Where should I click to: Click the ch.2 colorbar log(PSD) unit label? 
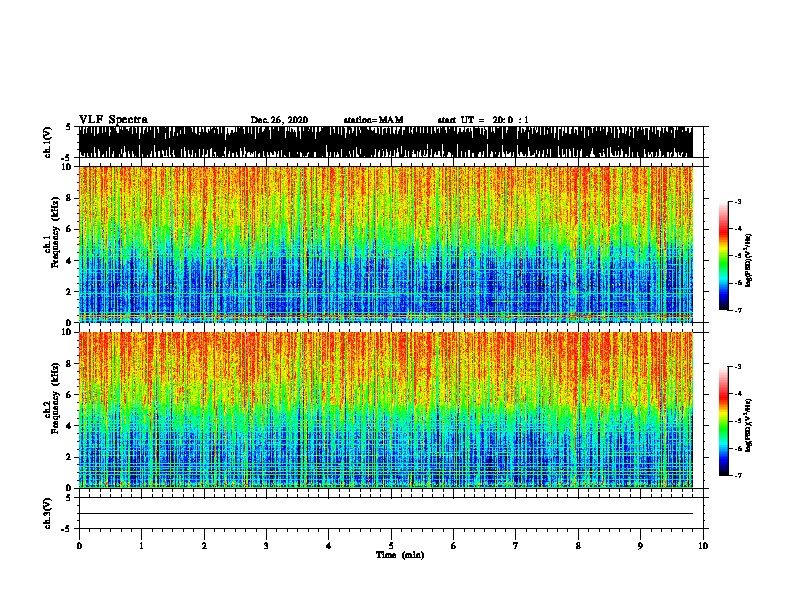[x=749, y=425]
